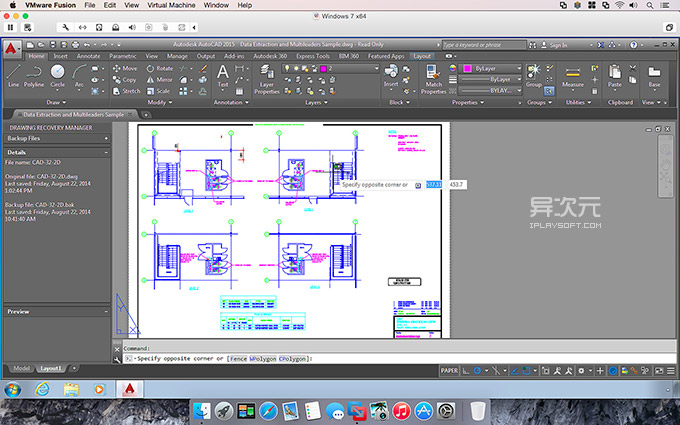
Task: Run Match Properties
Action: click(x=433, y=79)
